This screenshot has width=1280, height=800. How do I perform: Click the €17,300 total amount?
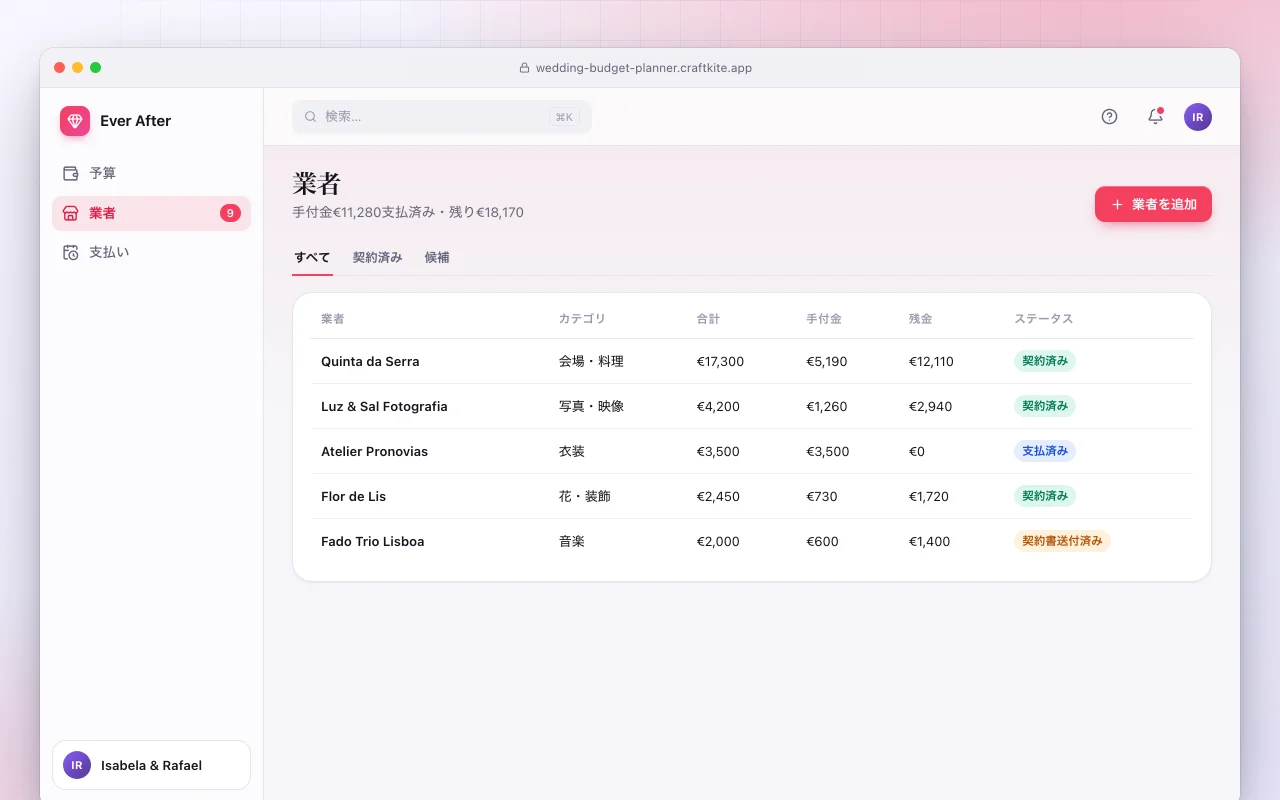[x=720, y=362]
